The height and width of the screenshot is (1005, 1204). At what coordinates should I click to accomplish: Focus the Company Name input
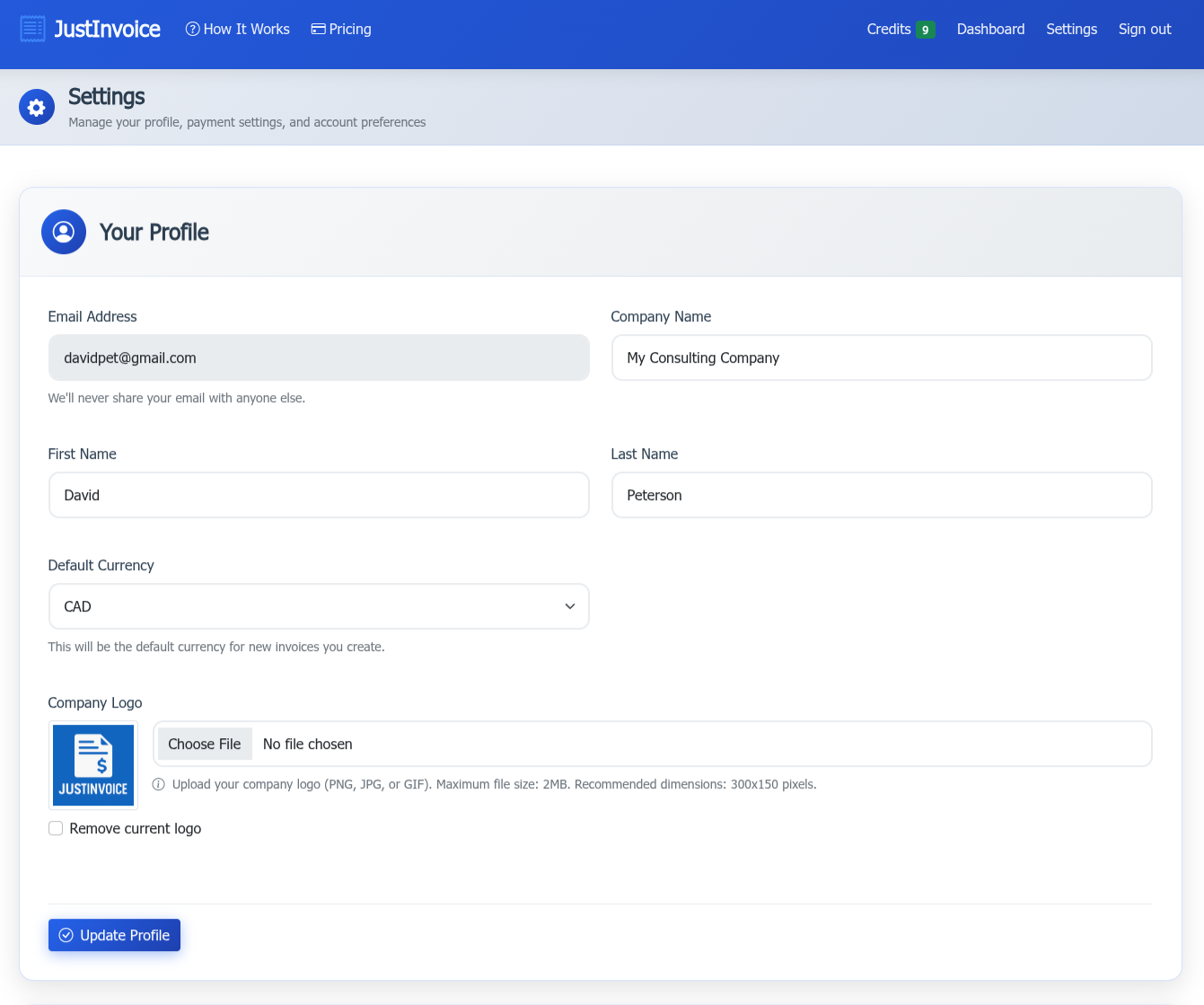882,357
